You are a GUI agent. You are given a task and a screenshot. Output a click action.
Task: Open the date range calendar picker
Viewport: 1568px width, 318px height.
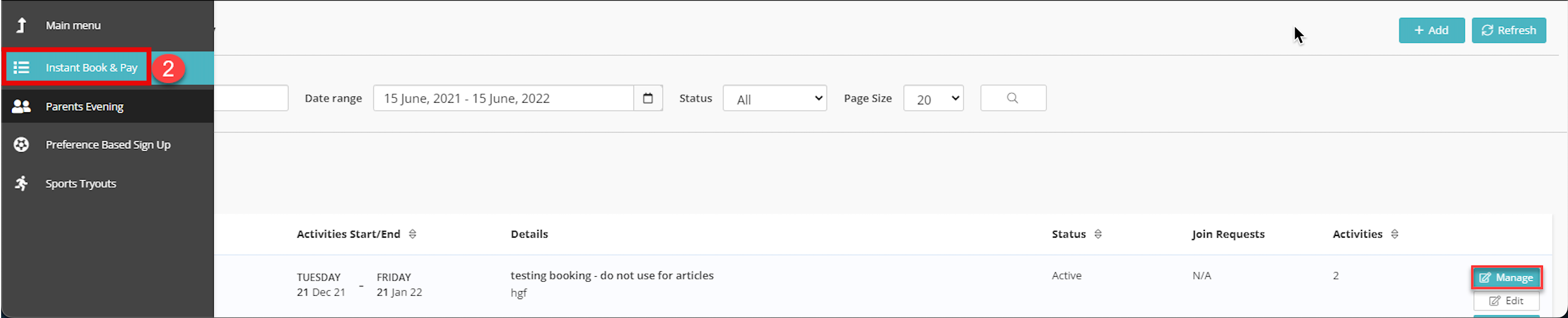tap(648, 99)
